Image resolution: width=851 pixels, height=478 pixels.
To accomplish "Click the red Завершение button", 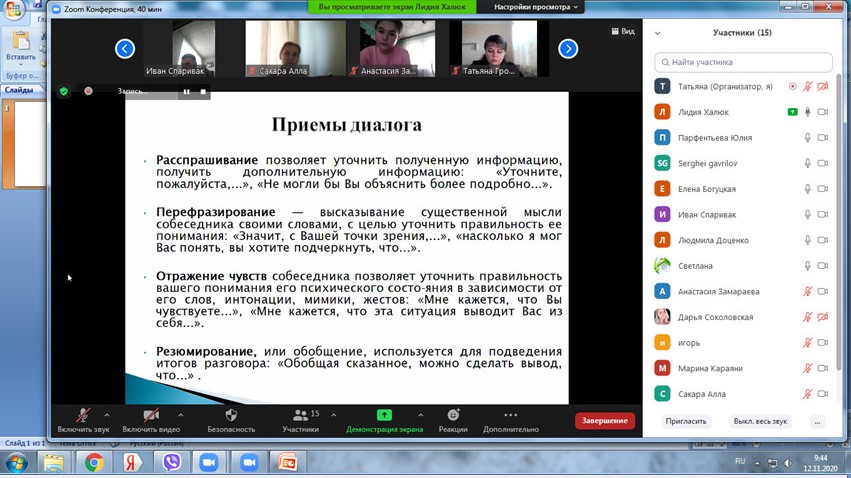I will 604,421.
